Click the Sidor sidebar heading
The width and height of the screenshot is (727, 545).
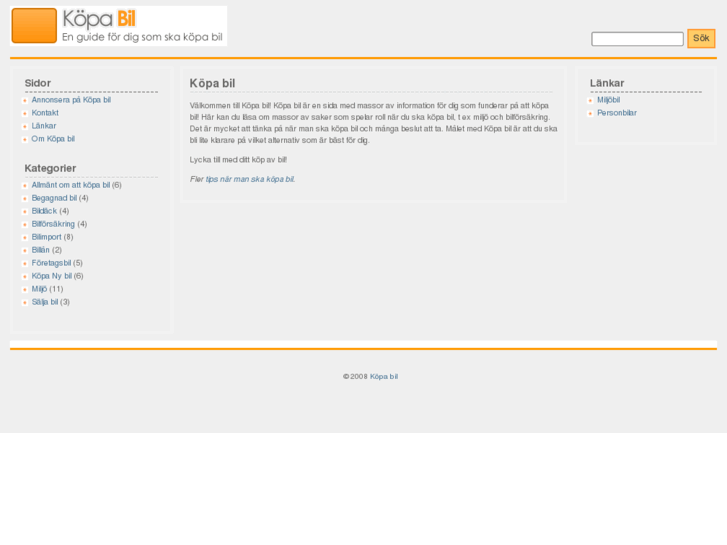click(38, 83)
